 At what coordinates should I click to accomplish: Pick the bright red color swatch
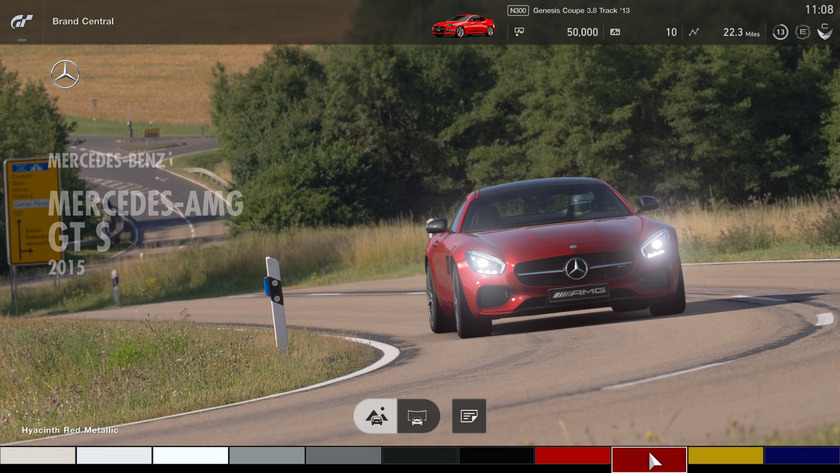coord(572,455)
